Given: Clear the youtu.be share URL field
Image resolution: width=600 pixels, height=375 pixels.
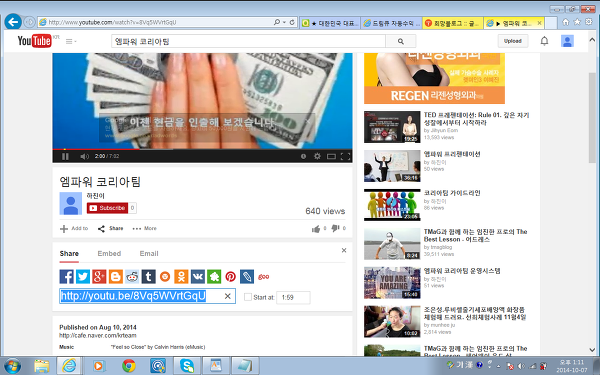Looking at the screenshot, I should point(227,296).
